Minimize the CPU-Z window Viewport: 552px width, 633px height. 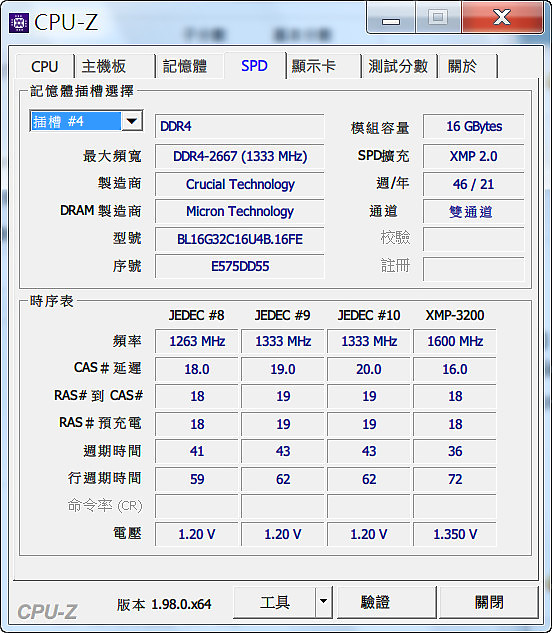(x=391, y=18)
